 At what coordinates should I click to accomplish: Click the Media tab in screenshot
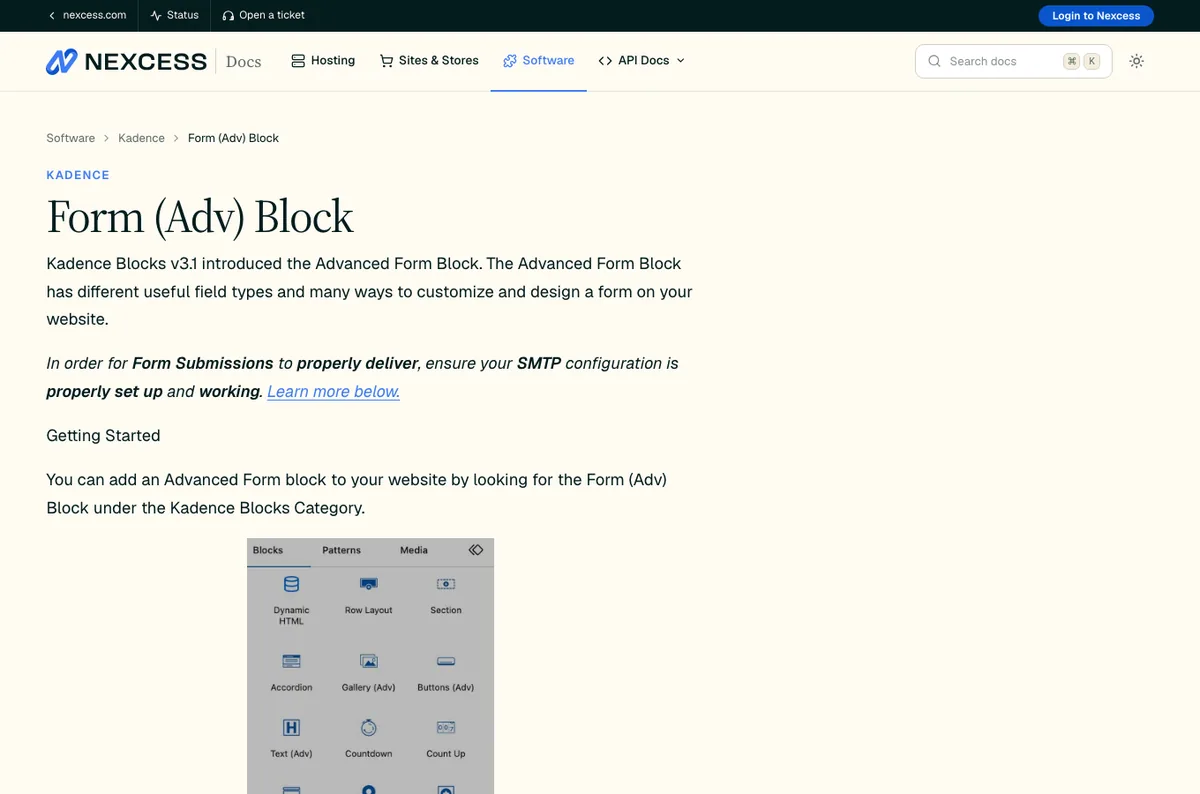coord(414,550)
